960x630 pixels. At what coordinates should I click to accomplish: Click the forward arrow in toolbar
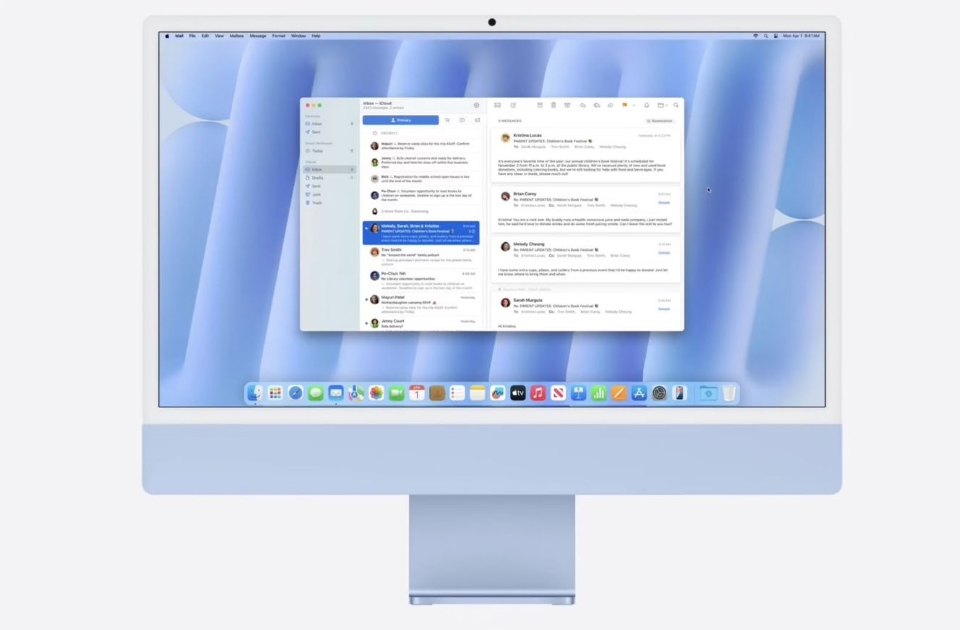[610, 105]
